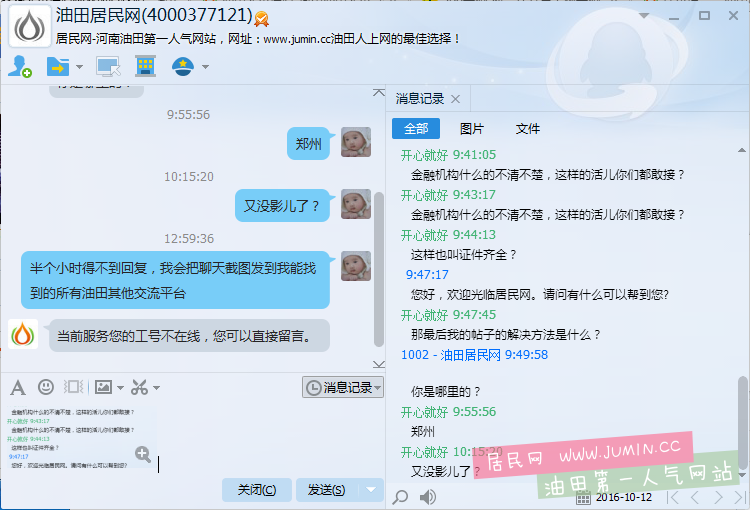Screen dimensions: 750x510
Task: Click the 关闭(C) close button
Action: click(257, 489)
